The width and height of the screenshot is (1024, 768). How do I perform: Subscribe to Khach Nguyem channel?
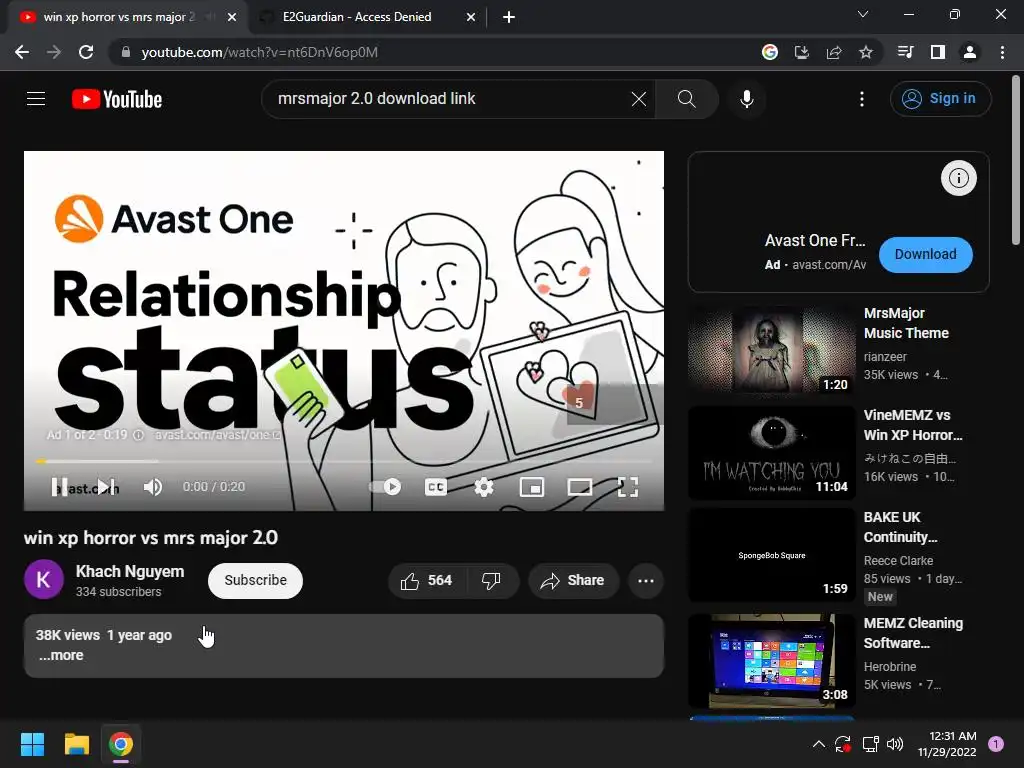pos(255,580)
